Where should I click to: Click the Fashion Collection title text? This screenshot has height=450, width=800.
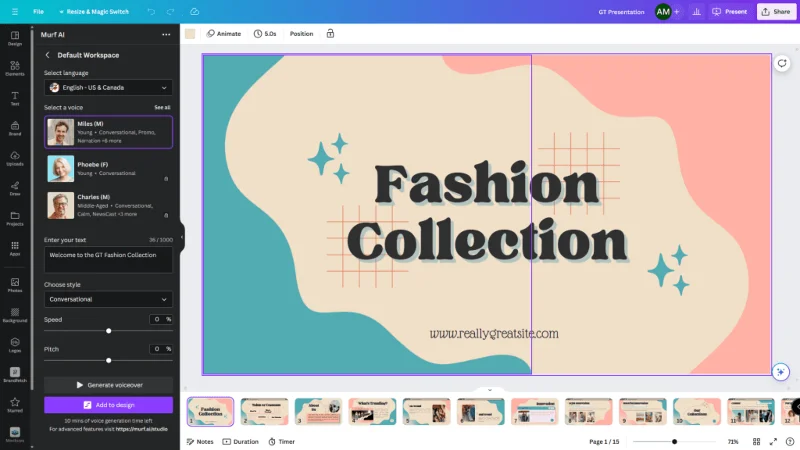click(487, 212)
